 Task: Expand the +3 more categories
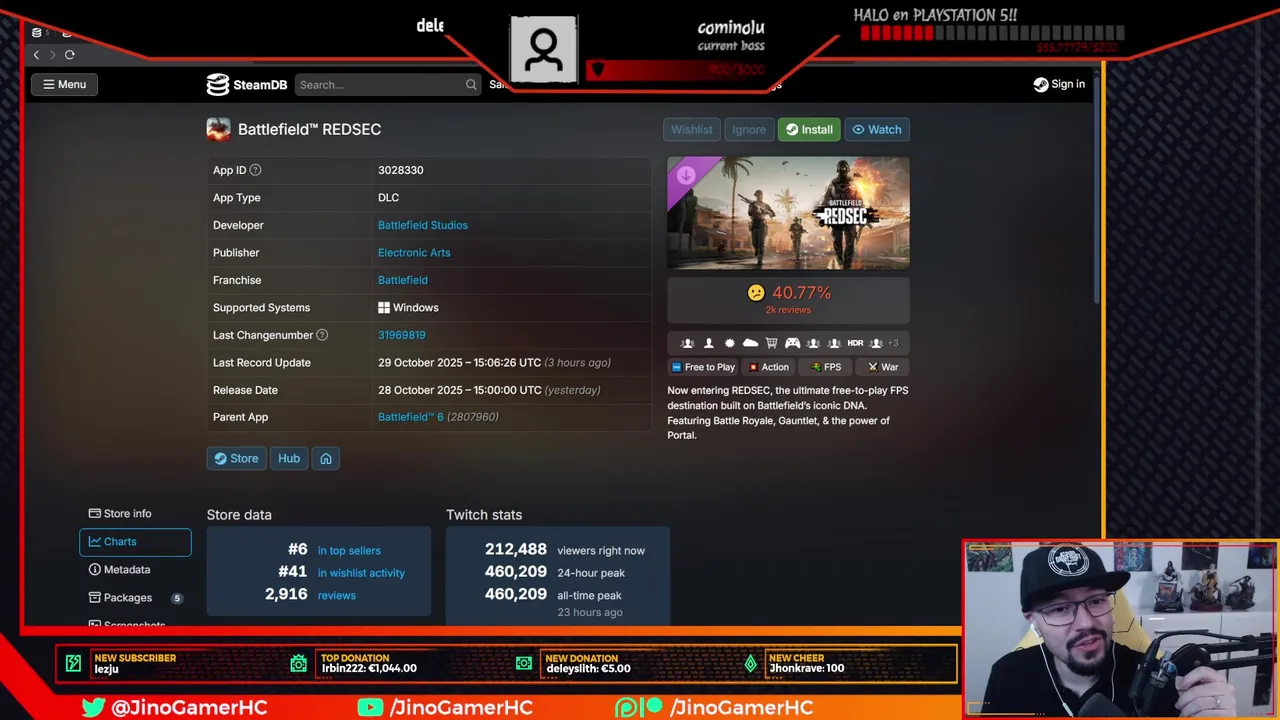893,343
